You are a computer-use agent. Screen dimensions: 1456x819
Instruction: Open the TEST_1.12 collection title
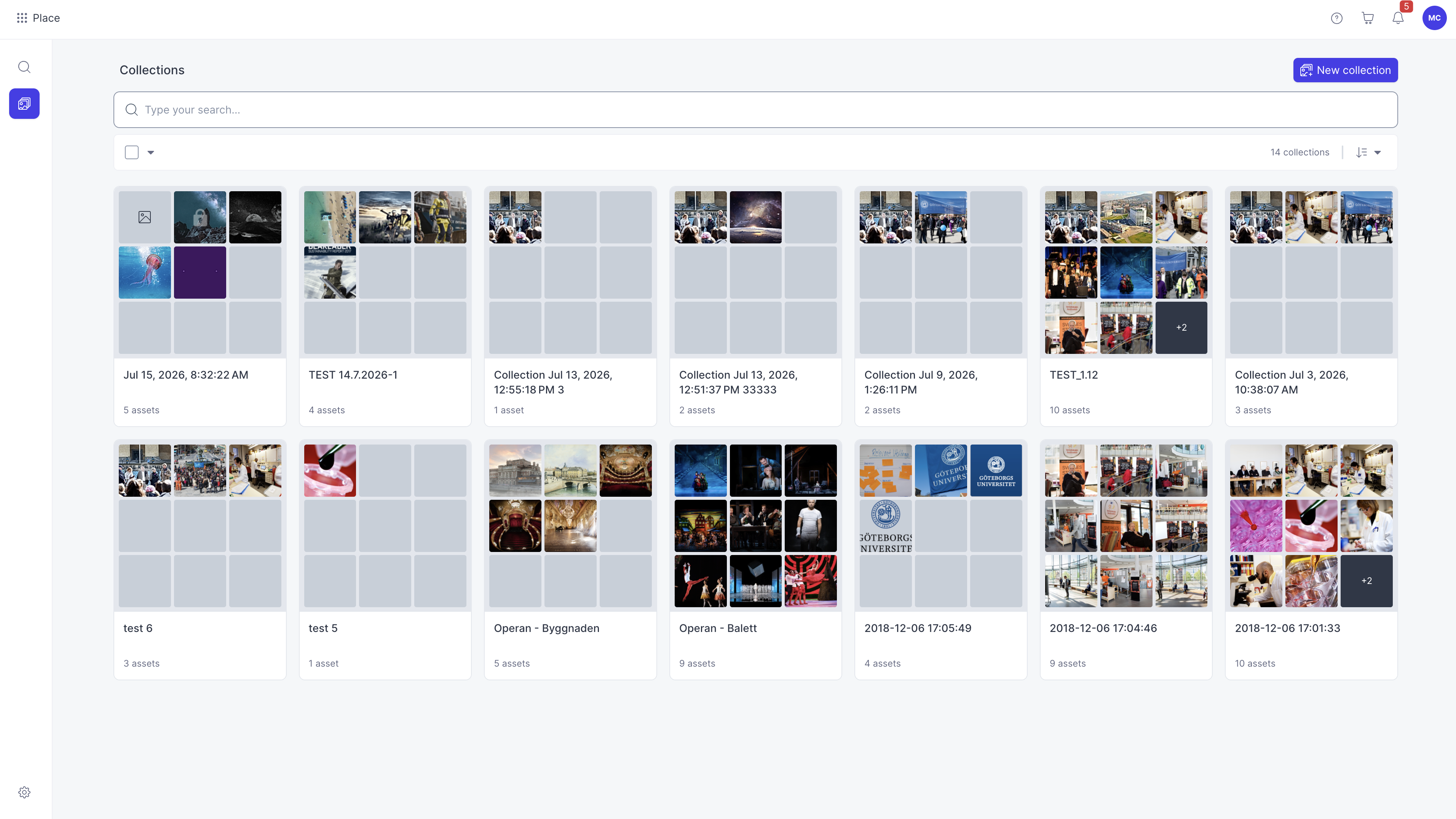1073,375
